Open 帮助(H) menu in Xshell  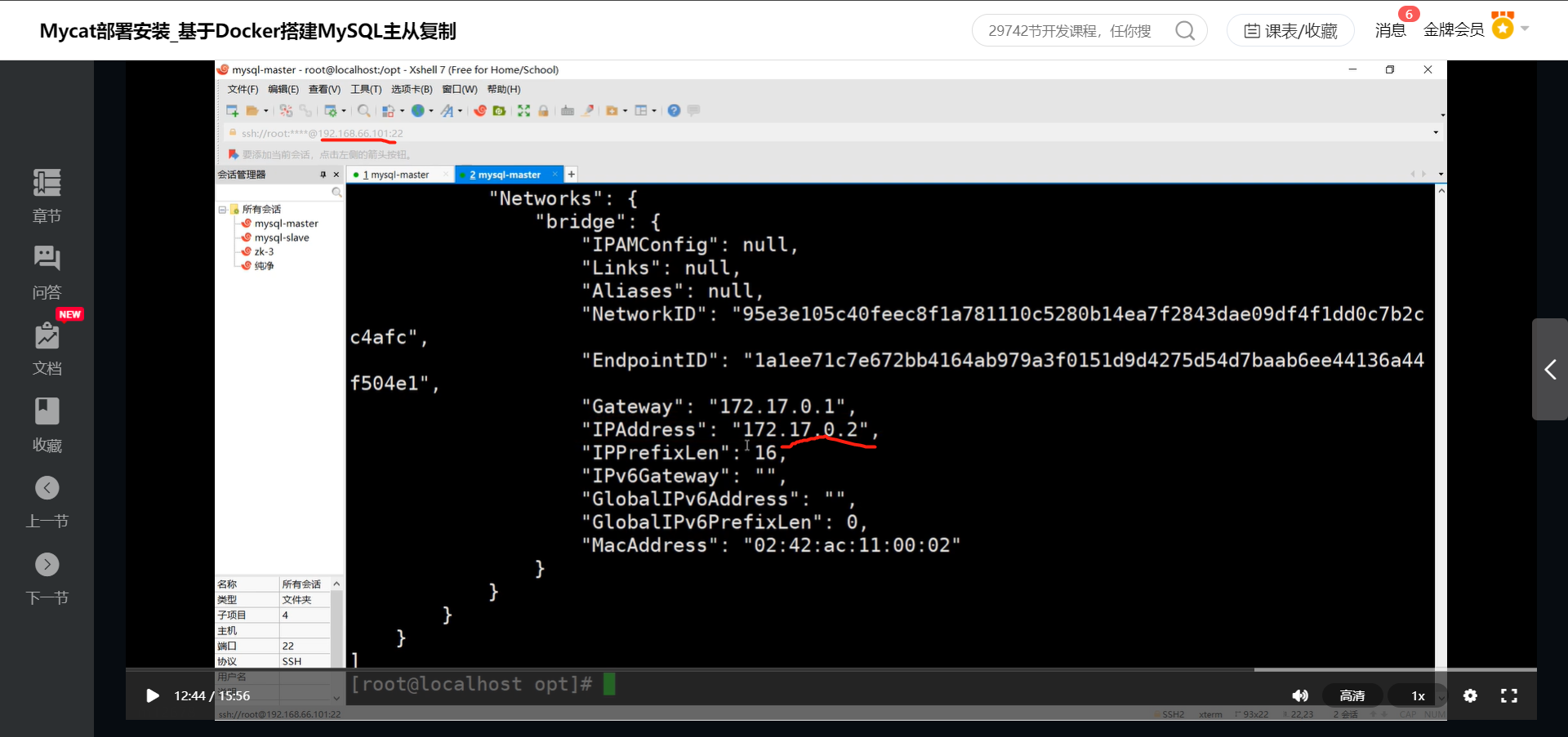[x=504, y=89]
